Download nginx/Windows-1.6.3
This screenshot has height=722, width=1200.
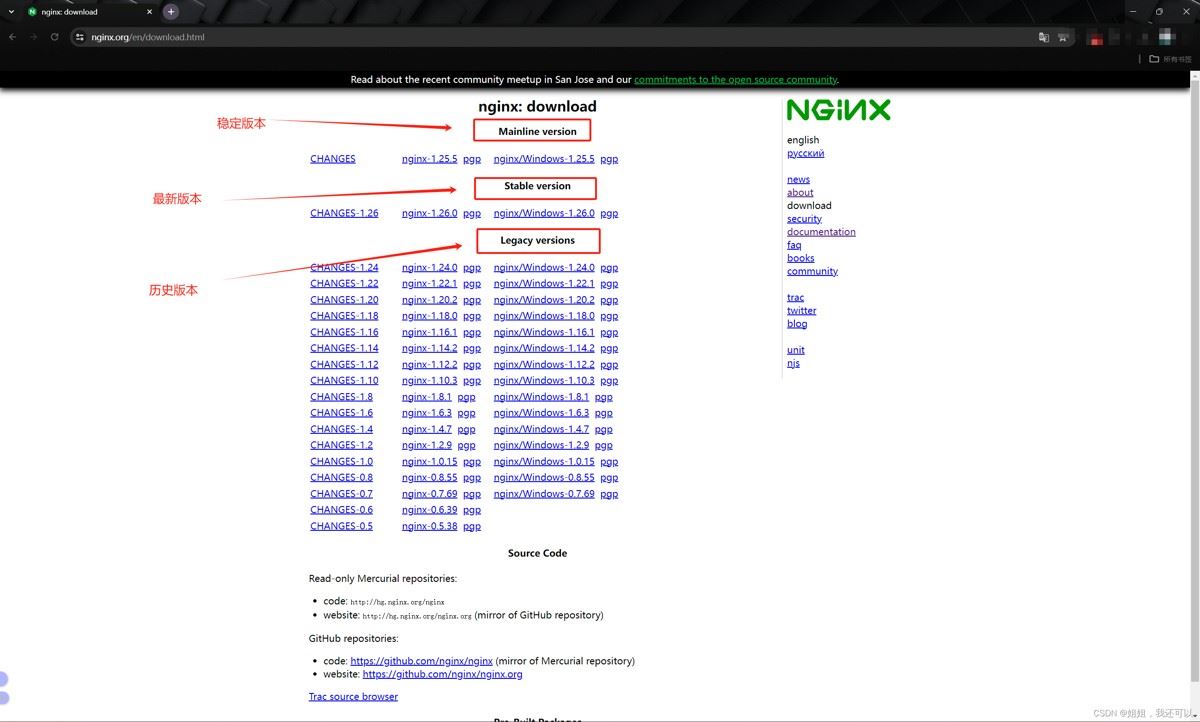[541, 413]
